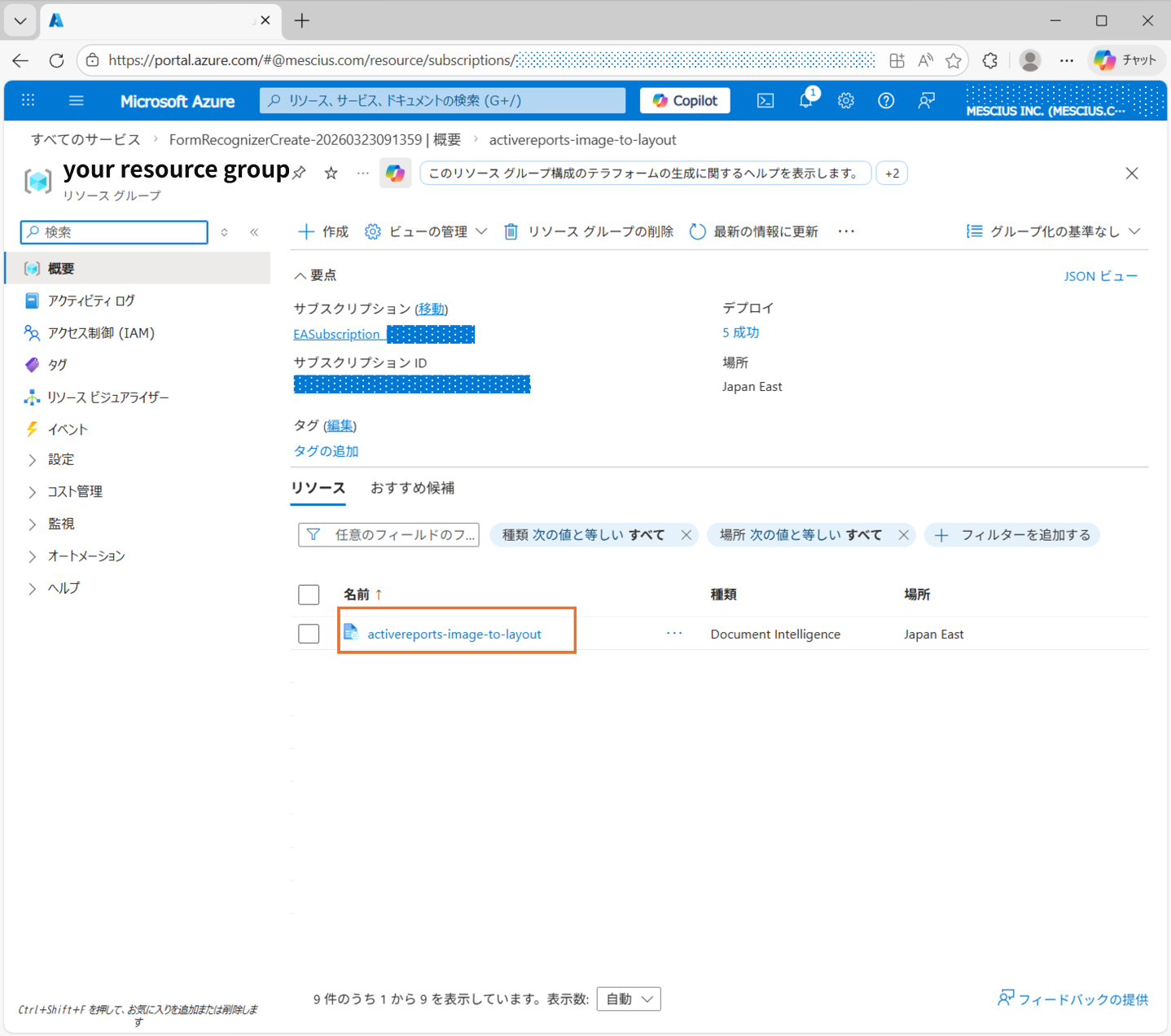
Task: Open the browser チャット Copilot button
Action: click(x=1126, y=60)
